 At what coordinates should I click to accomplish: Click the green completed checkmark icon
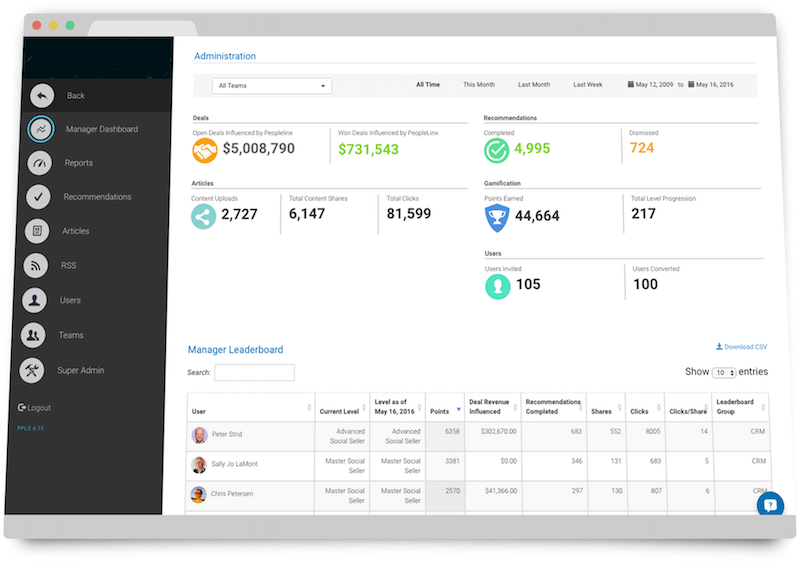[x=496, y=151]
